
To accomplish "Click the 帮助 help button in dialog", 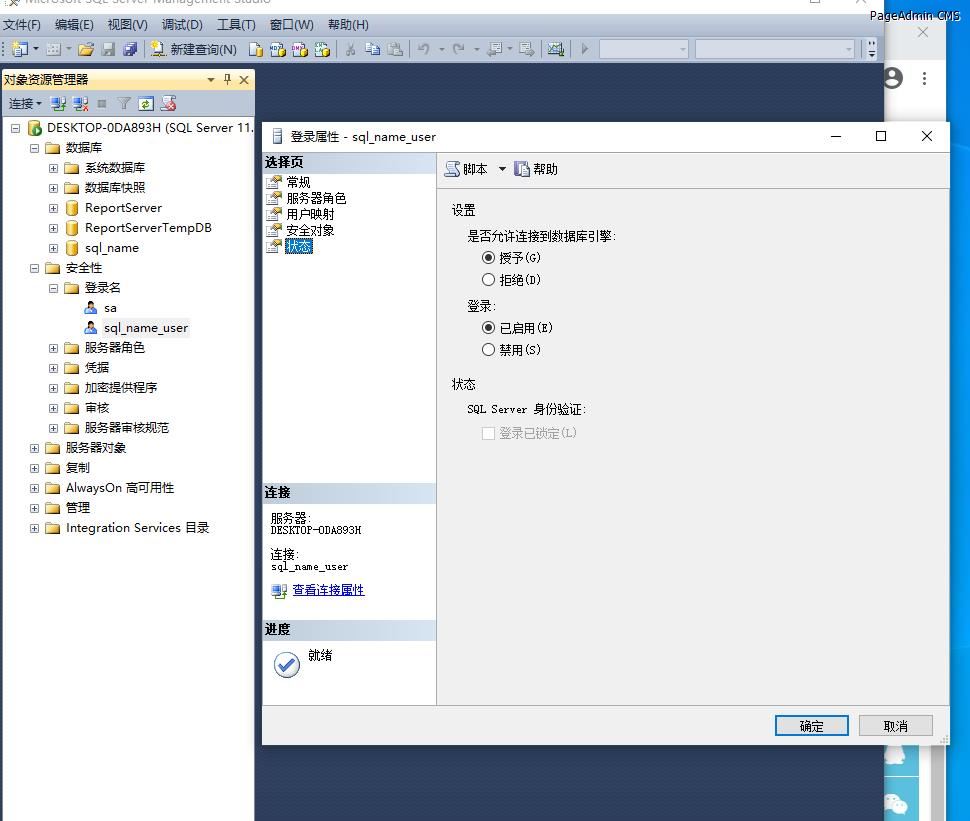I will pos(536,169).
